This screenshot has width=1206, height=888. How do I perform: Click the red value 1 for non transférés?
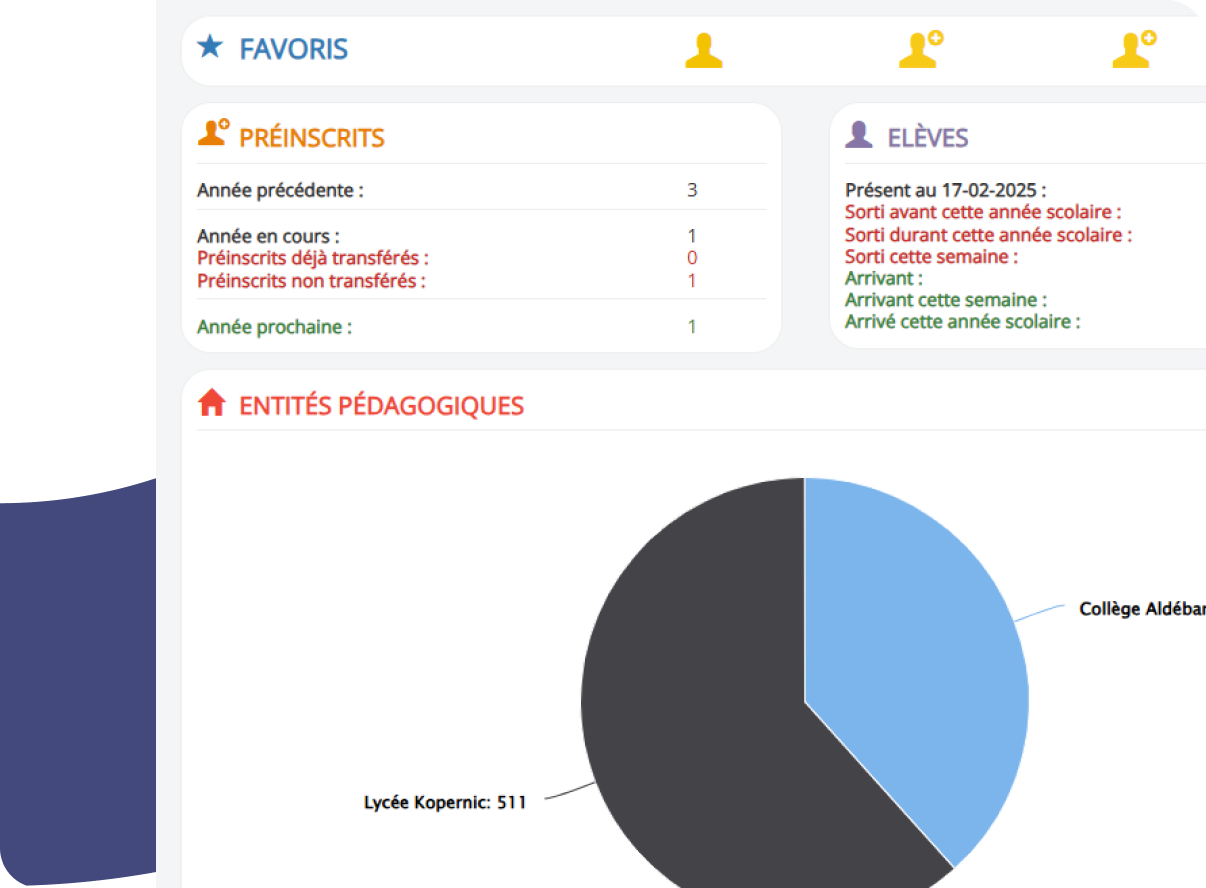(692, 280)
